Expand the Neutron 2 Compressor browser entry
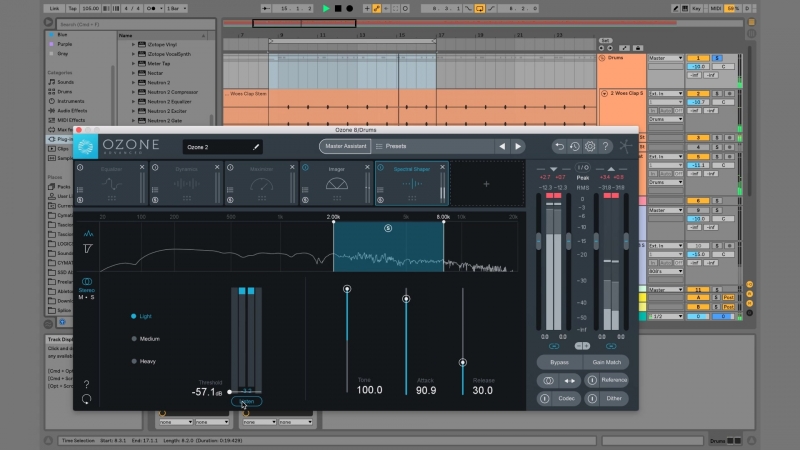The height and width of the screenshot is (450, 800). pyautogui.click(x=134, y=92)
